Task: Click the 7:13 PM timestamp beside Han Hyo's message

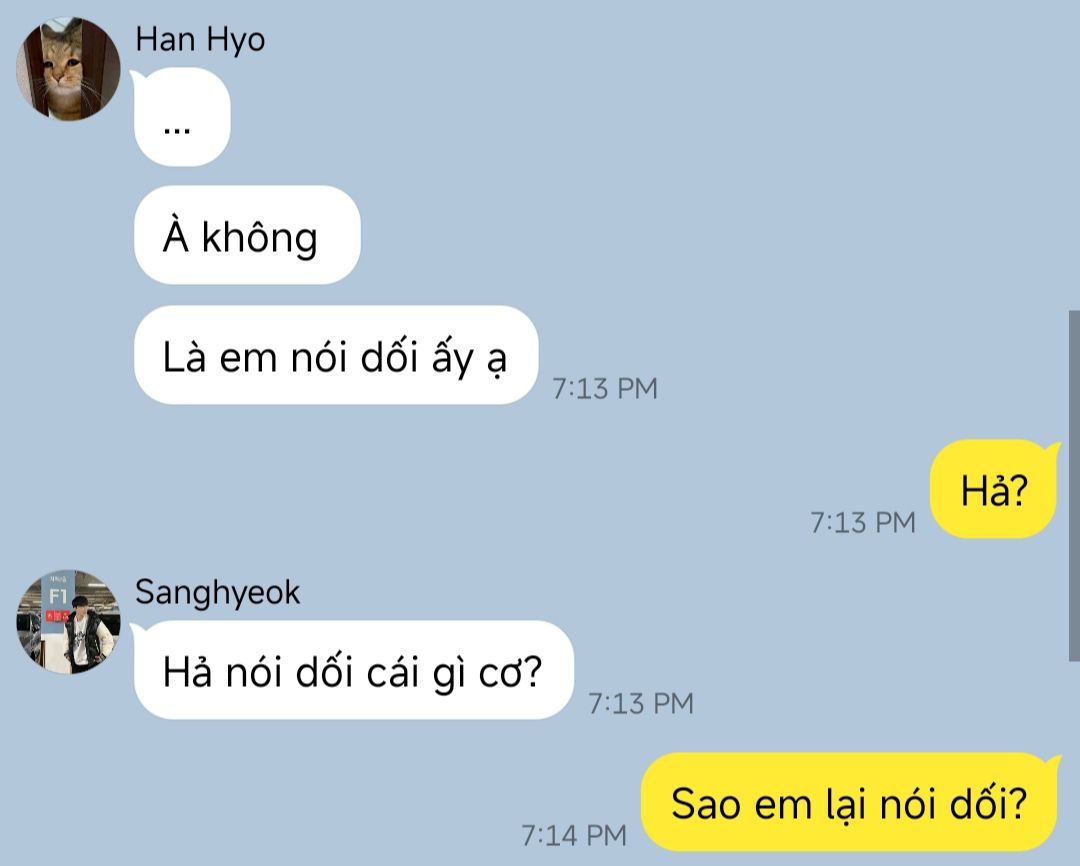Action: pyautogui.click(x=605, y=389)
